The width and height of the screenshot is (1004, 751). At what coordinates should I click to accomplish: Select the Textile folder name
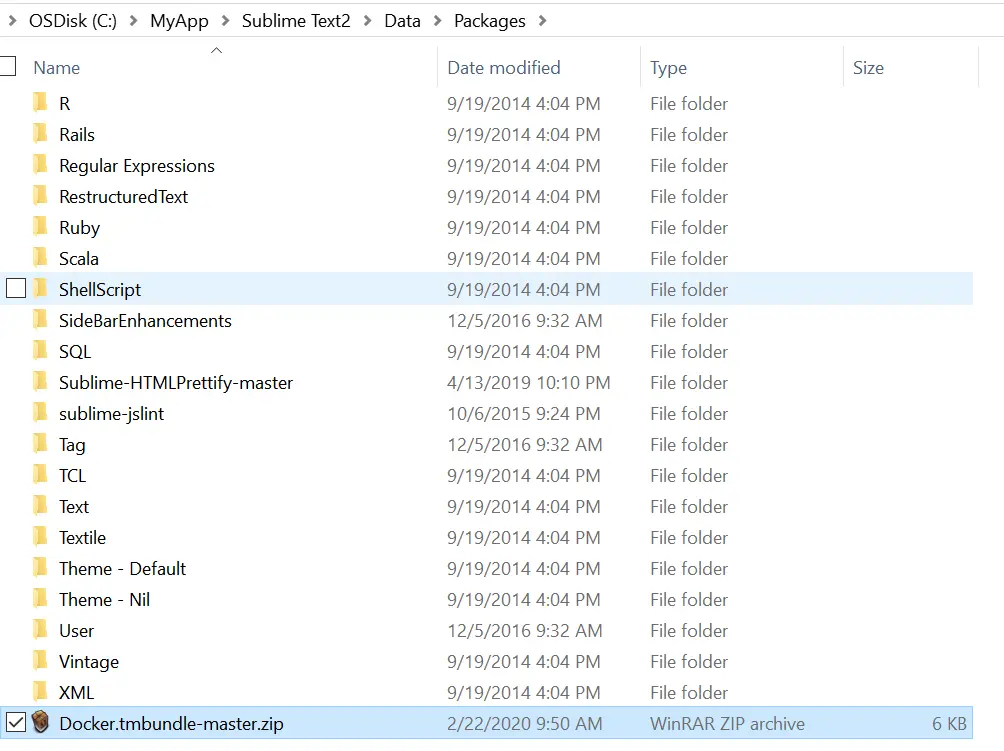point(83,538)
